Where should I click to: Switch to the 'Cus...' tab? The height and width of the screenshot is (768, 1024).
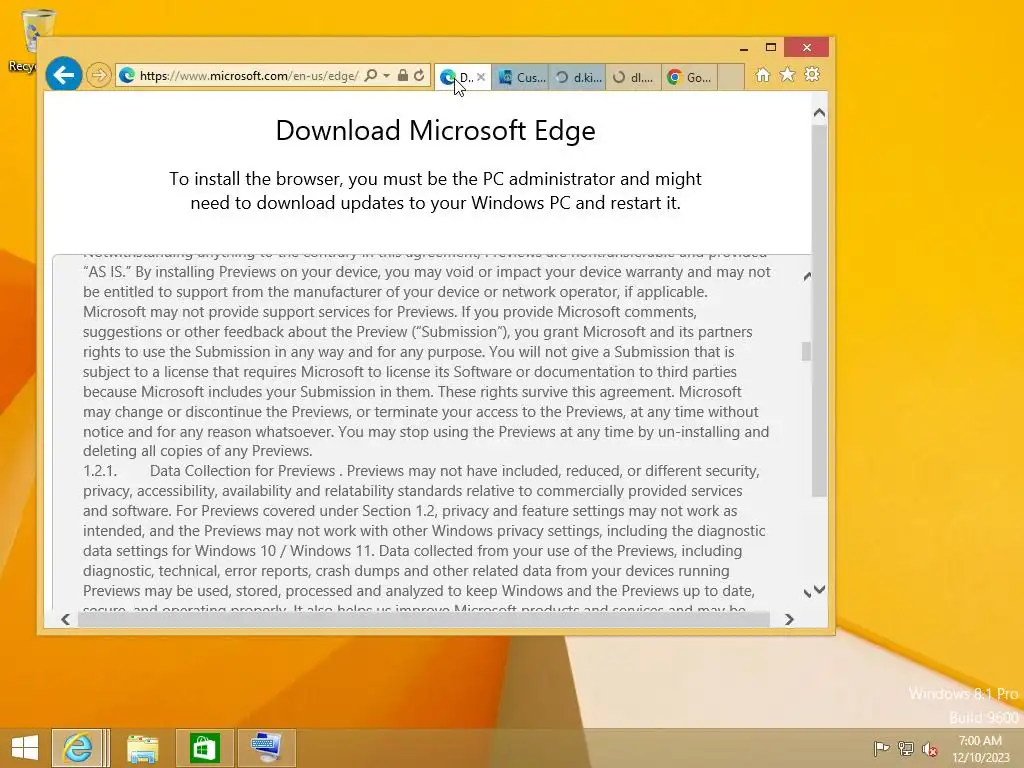point(521,77)
